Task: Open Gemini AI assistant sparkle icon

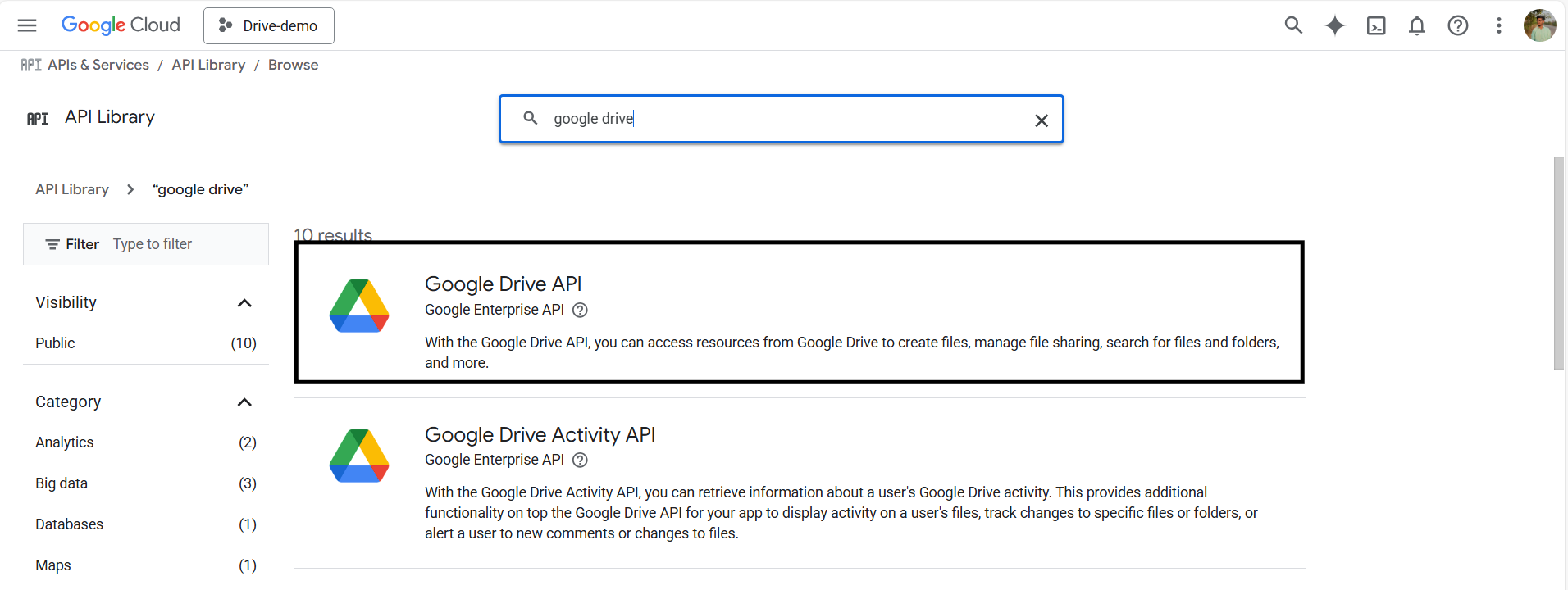Action: pos(1334,25)
